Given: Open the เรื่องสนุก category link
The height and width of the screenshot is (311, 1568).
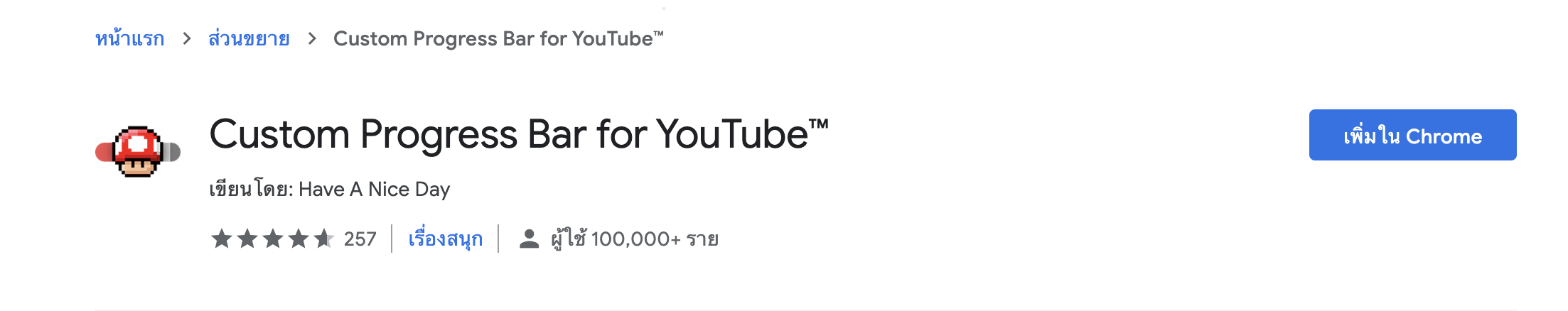Looking at the screenshot, I should click(x=445, y=239).
